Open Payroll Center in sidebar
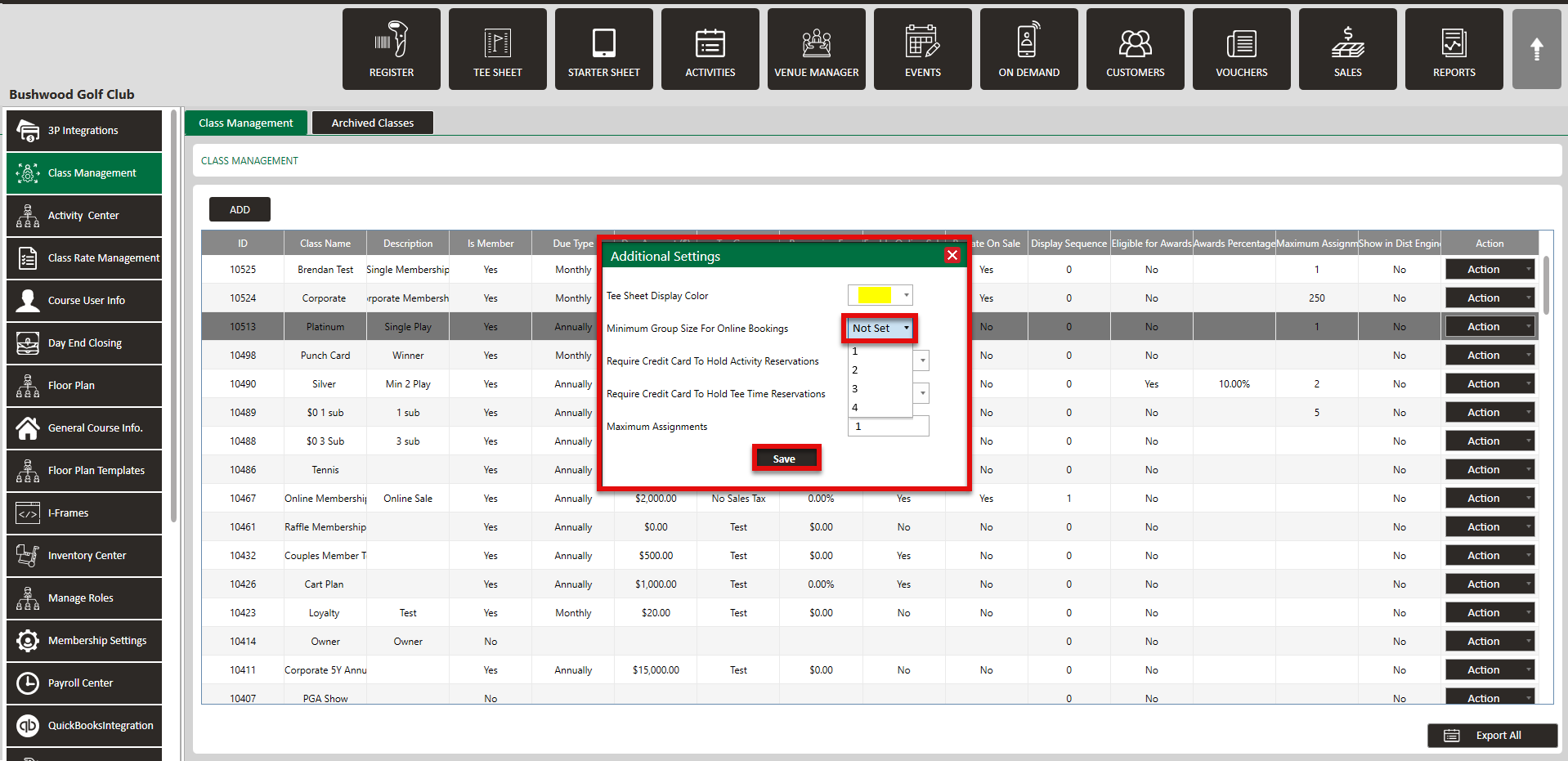This screenshot has height=761, width=1568. pos(84,683)
